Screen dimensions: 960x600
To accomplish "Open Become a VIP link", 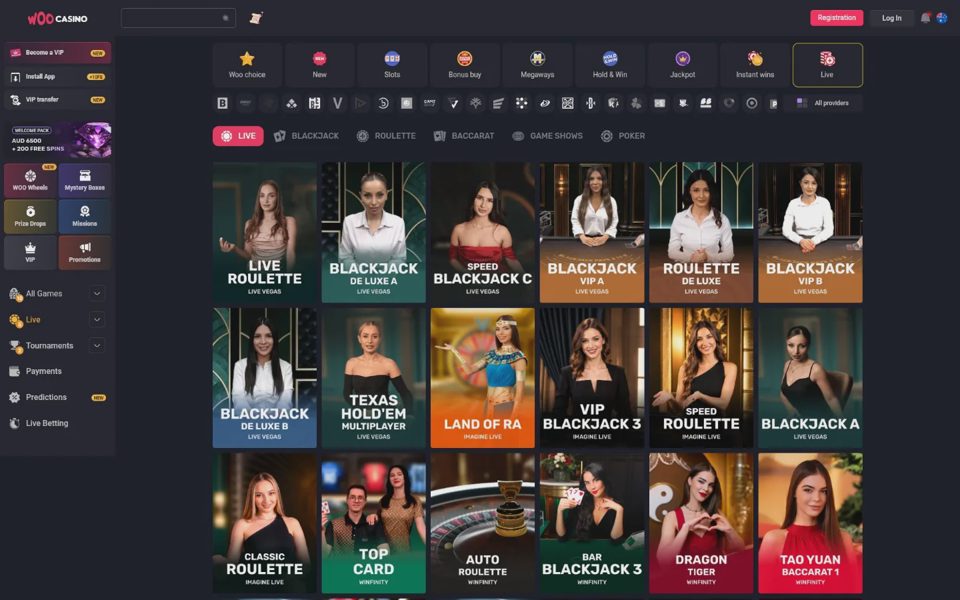I will click(58, 53).
